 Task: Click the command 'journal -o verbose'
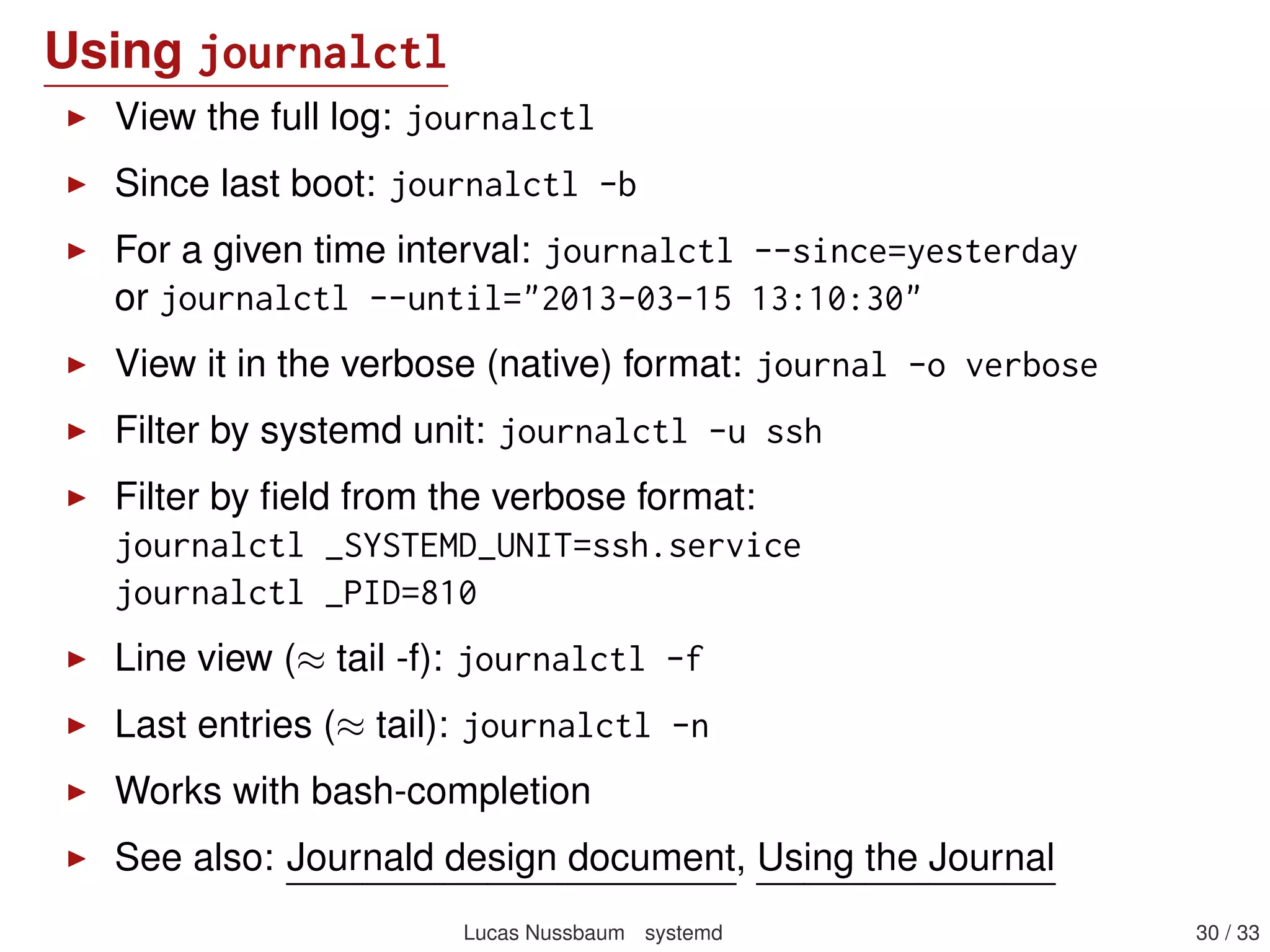tap(927, 365)
